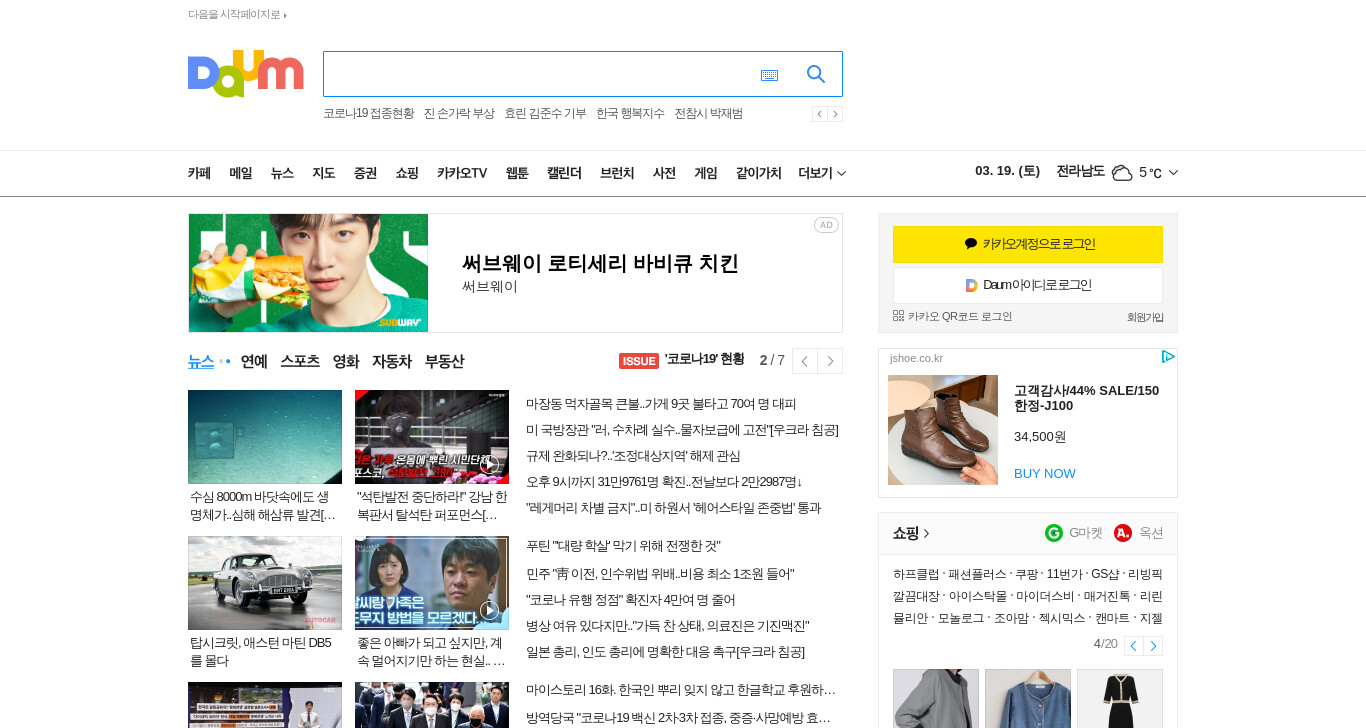Open the deep-sea 수심 8000m article thumbnail
The image size is (1366, 728).
click(x=265, y=437)
